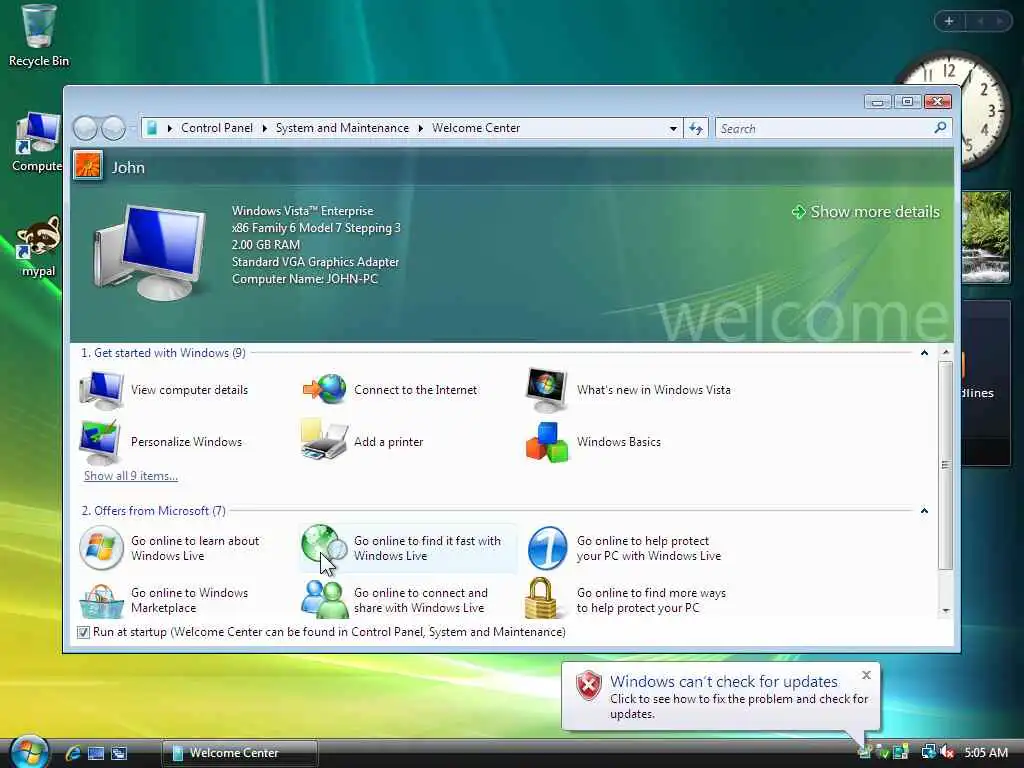Select the Personalize Windows icon
This screenshot has width=1024, height=768.
tap(100, 442)
